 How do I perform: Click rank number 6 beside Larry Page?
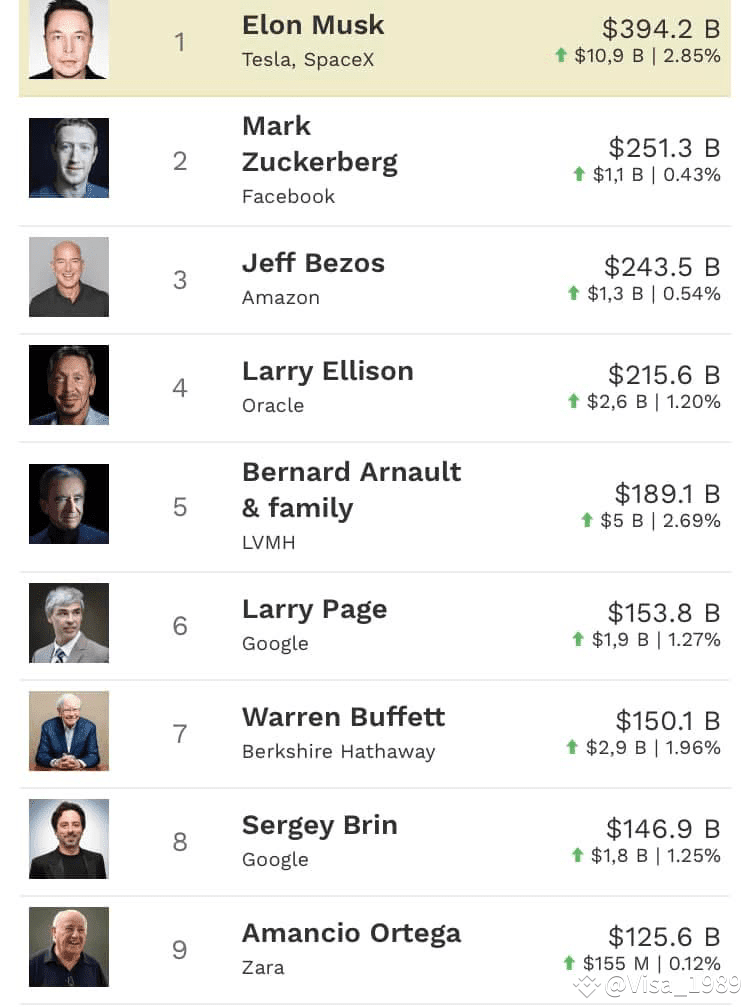(180, 626)
